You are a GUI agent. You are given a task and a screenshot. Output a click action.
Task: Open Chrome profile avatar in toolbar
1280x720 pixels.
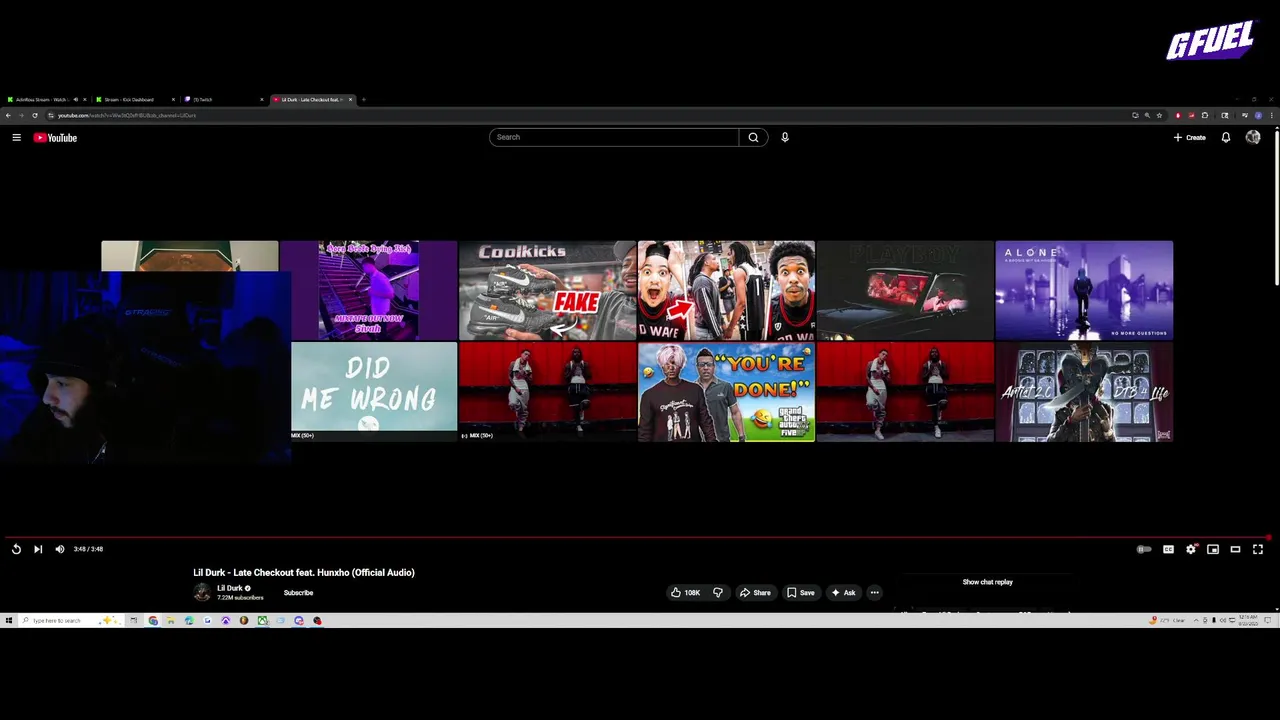(x=1258, y=115)
